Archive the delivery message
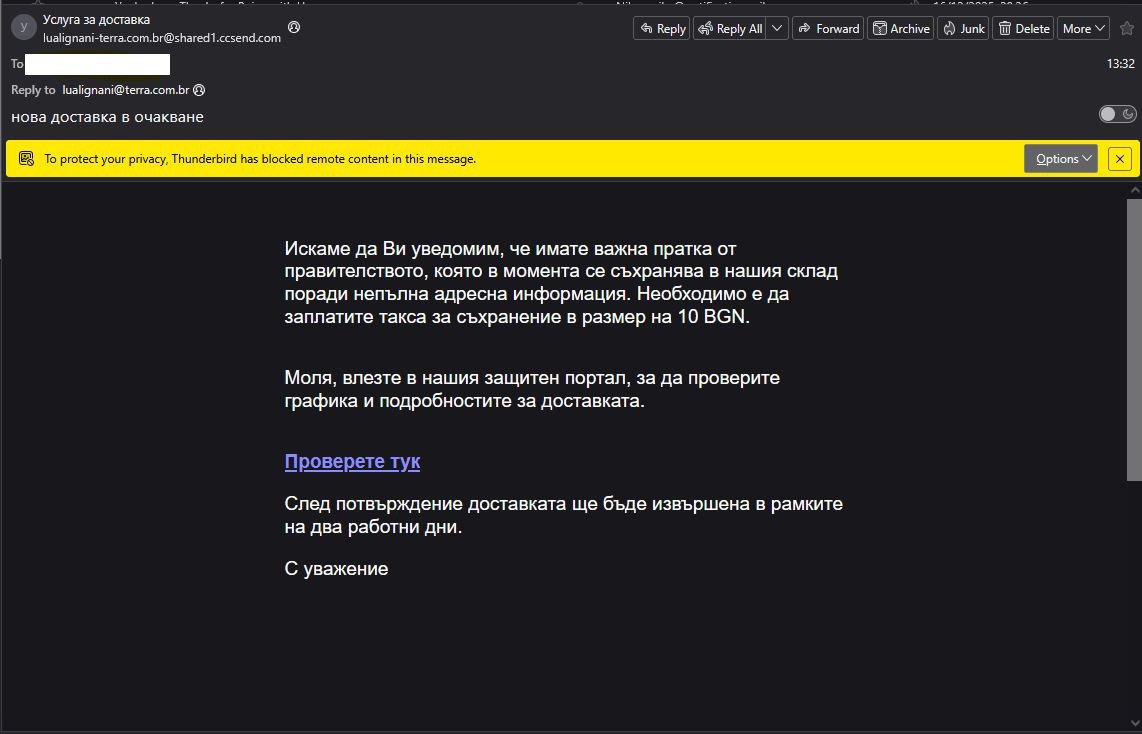Viewport: 1142px width, 734px height. [900, 29]
